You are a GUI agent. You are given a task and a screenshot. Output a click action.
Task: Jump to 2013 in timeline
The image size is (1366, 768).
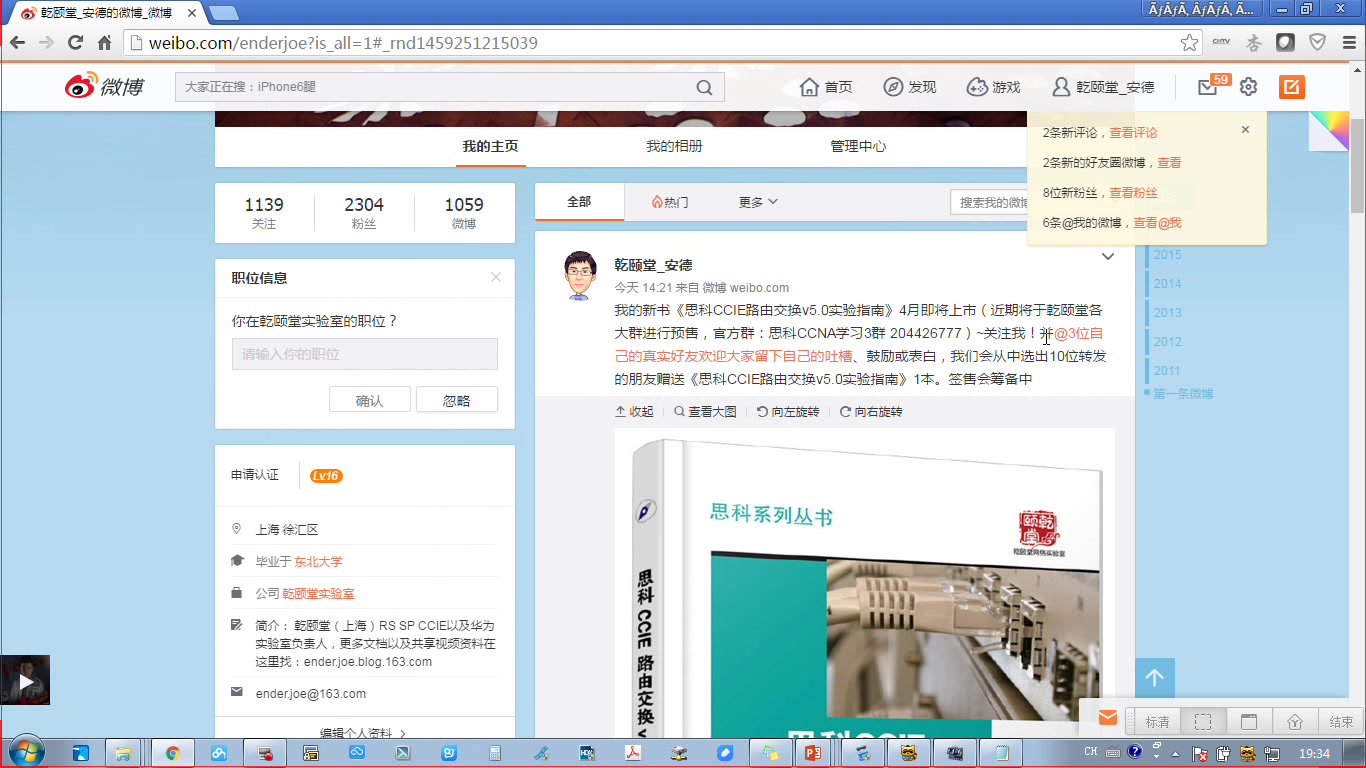pyautogui.click(x=1167, y=313)
